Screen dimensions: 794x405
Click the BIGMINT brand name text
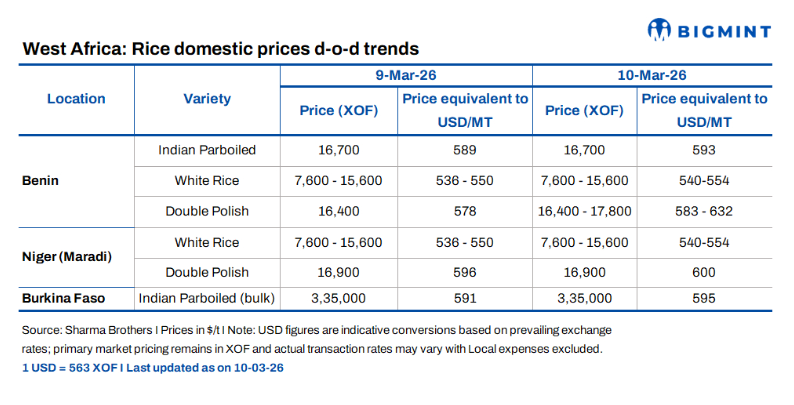[724, 29]
